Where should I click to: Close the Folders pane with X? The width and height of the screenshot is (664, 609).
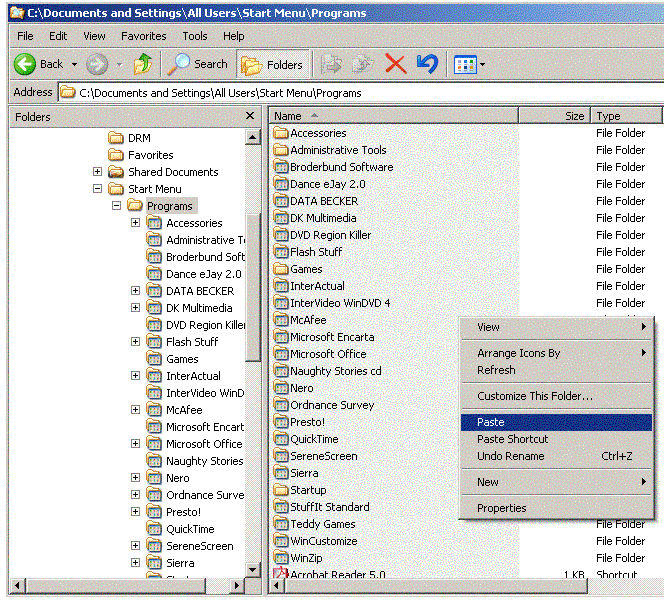[250, 116]
